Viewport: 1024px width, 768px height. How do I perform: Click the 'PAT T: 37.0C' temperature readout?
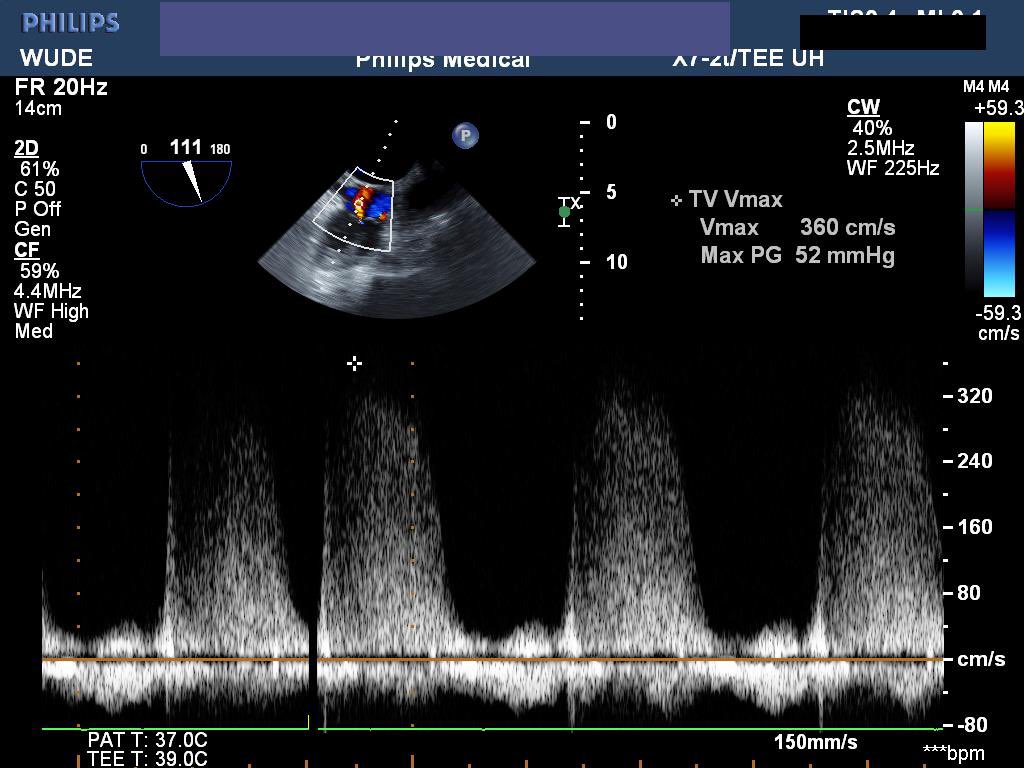148,740
